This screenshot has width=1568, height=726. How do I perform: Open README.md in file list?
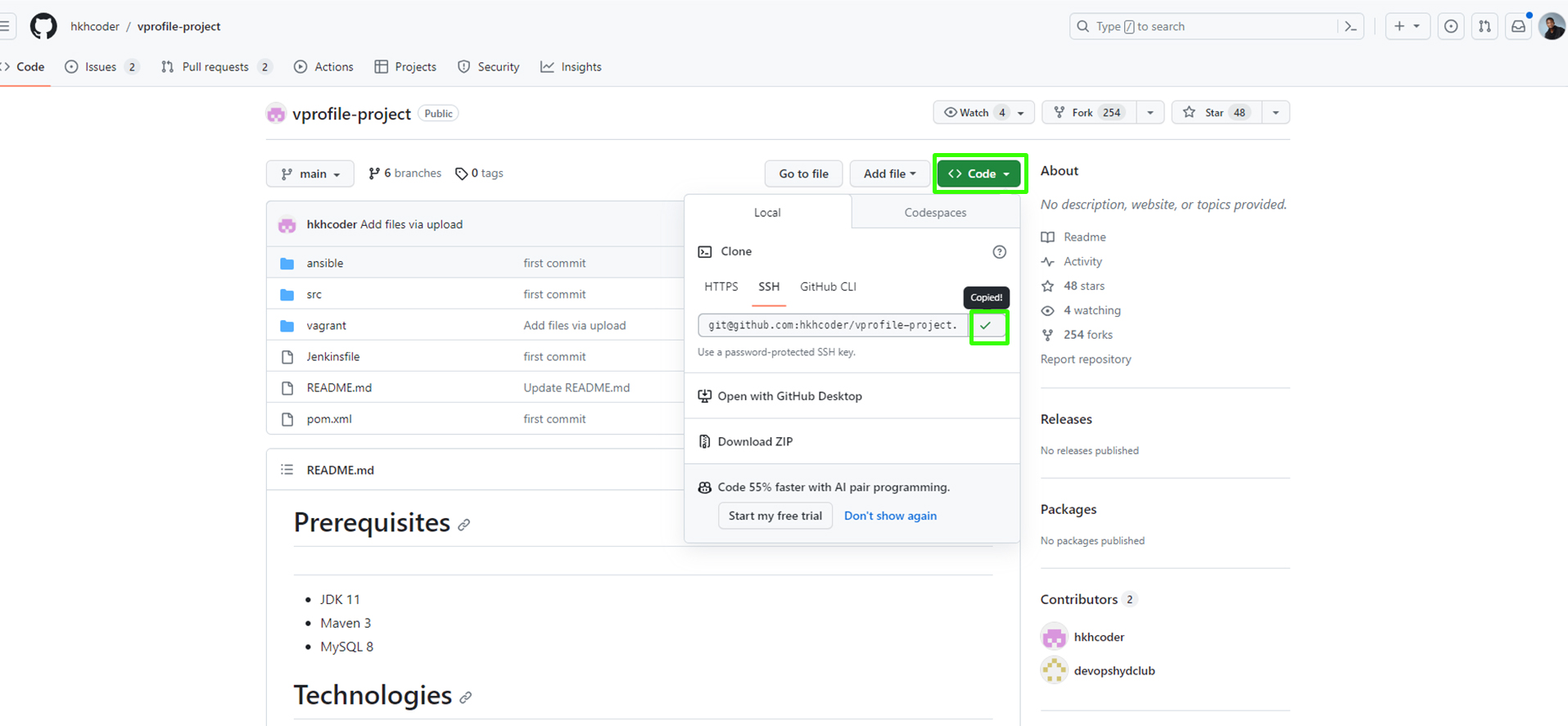pyautogui.click(x=339, y=388)
